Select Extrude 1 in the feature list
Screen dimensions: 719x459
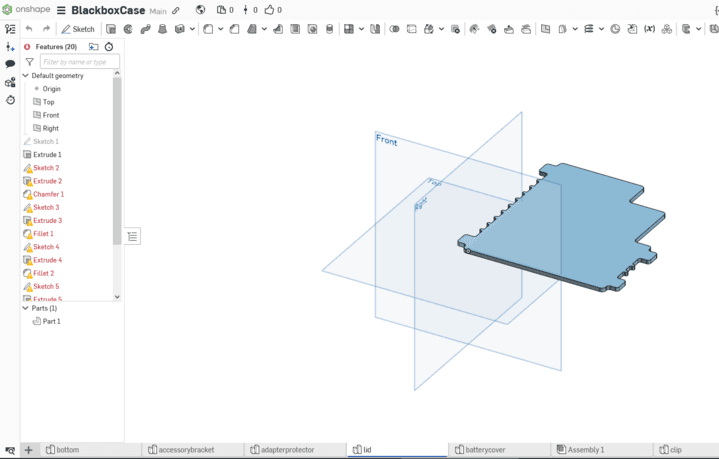(47, 155)
